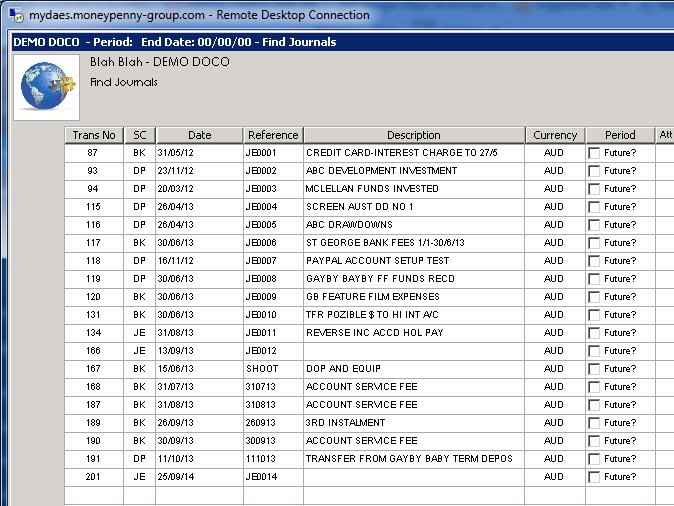Click transaction number 201
Image resolution: width=674 pixels, height=506 pixels.
pyautogui.click(x=93, y=477)
